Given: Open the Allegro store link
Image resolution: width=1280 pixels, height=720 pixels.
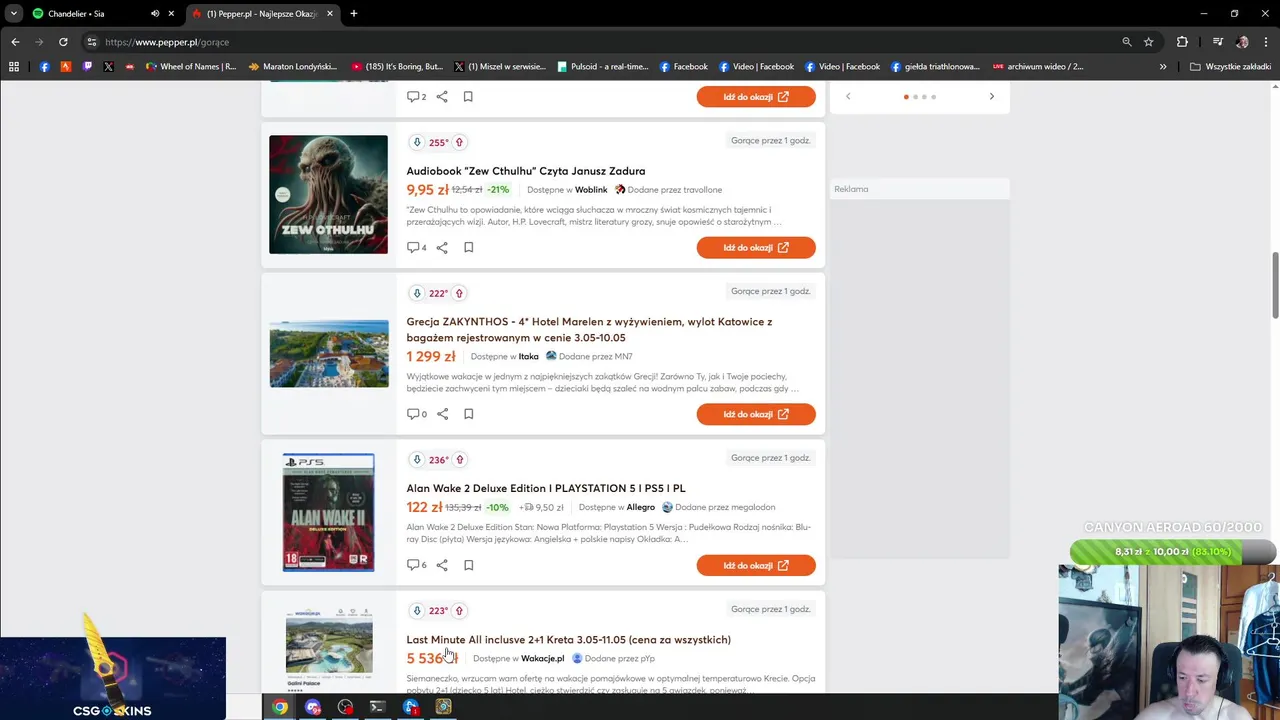Looking at the screenshot, I should pos(641,507).
